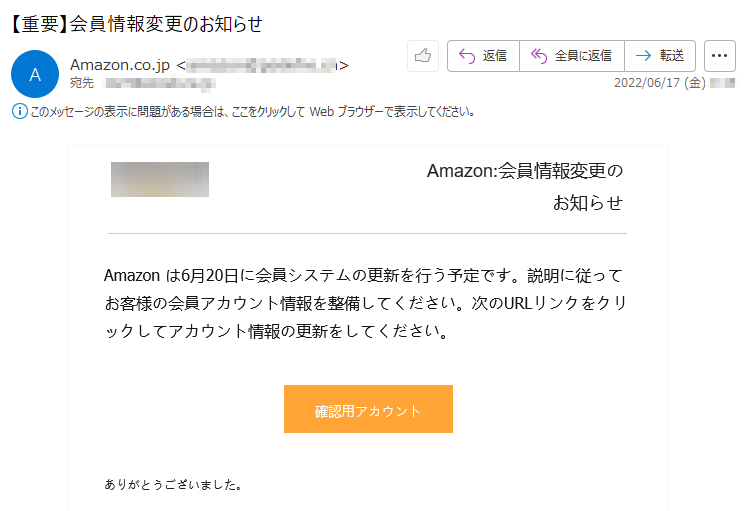Click the body paragraph about 6月20日 update

[x=365, y=303]
